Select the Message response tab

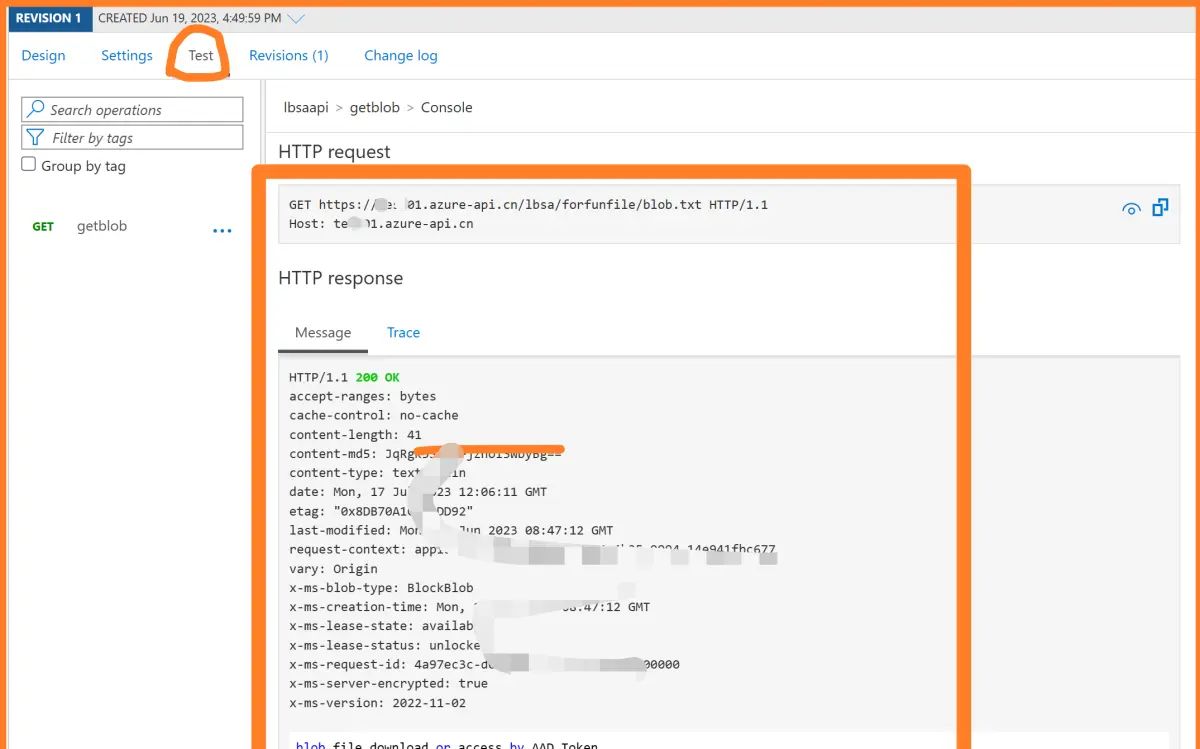tap(323, 333)
